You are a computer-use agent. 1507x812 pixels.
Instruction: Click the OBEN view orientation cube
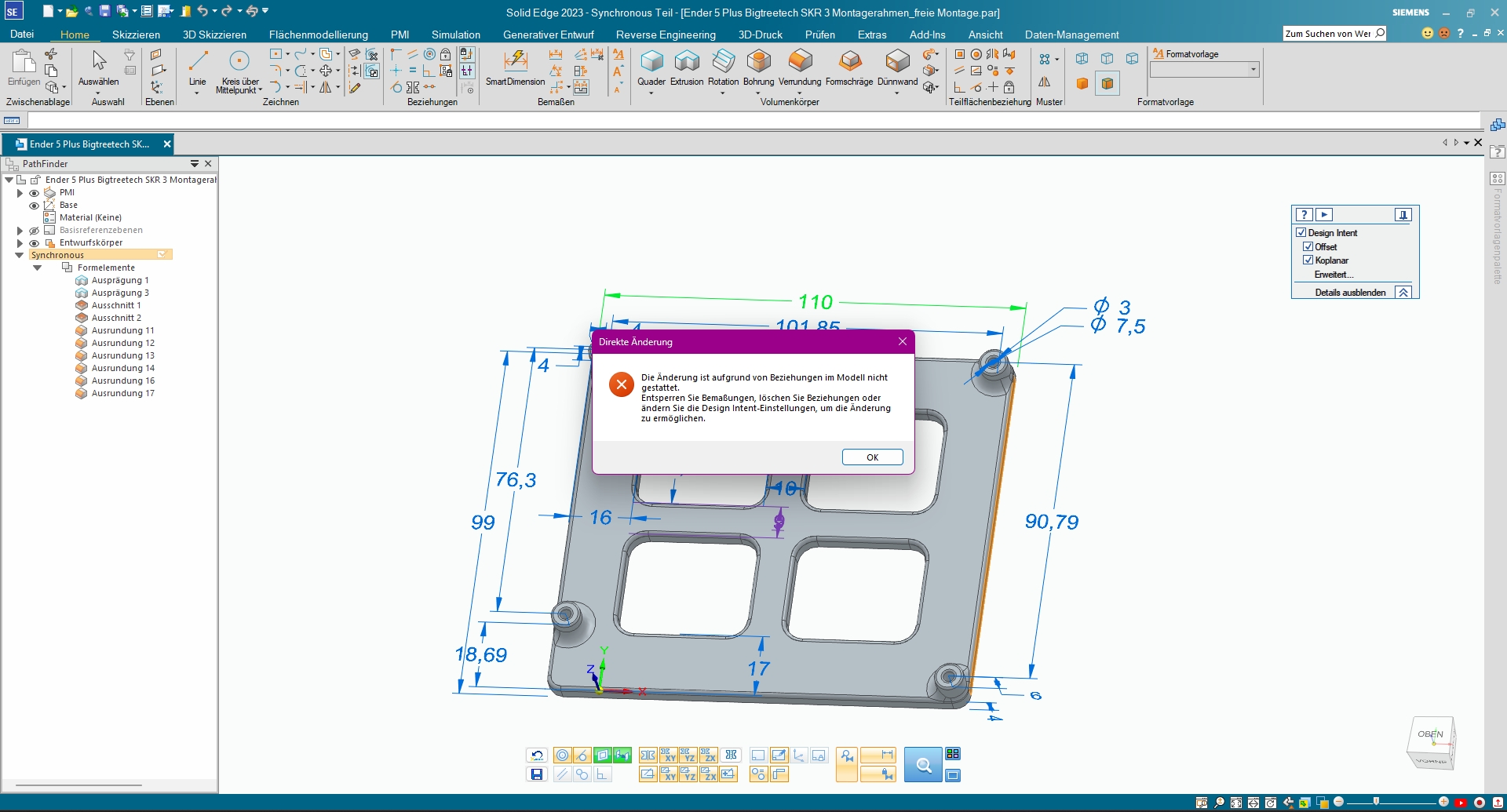pyautogui.click(x=1431, y=742)
